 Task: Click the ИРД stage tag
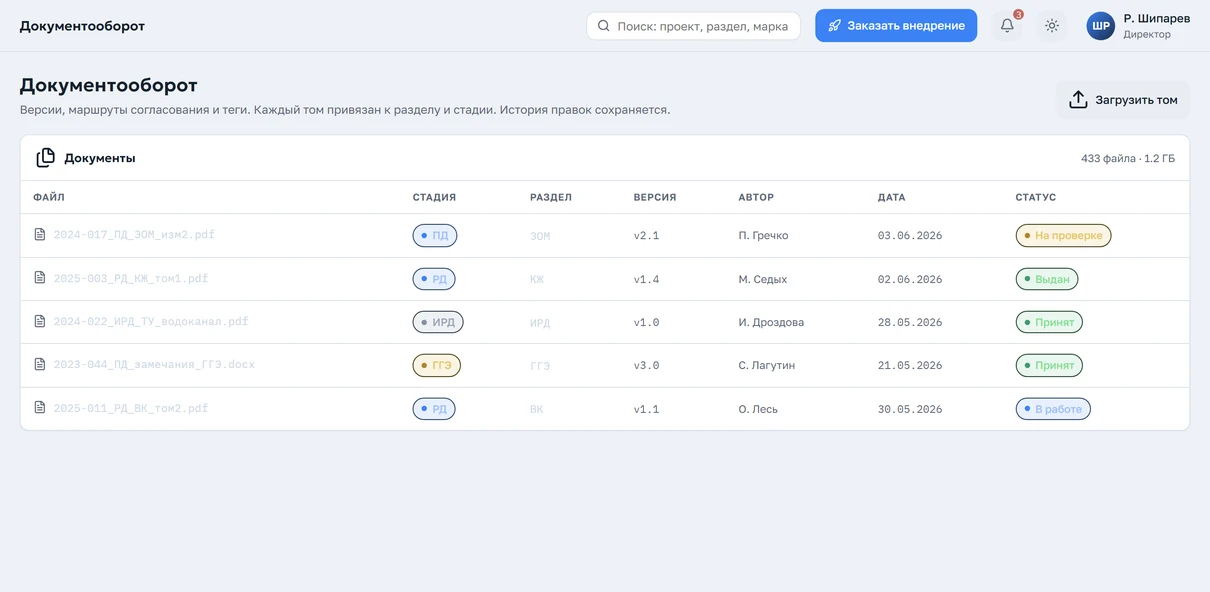[x=438, y=322]
